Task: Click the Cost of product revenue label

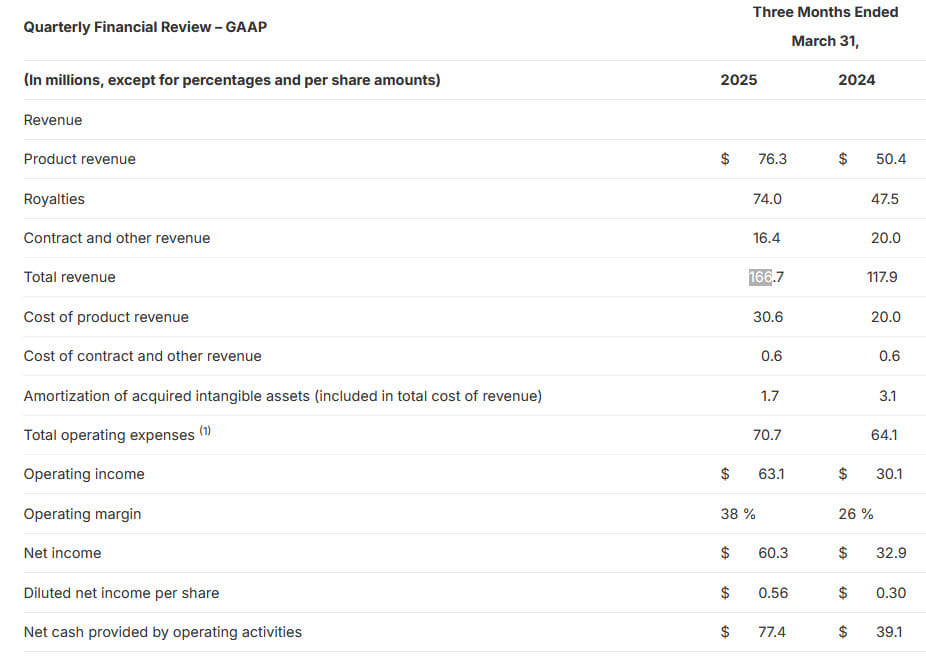Action: 106,317
